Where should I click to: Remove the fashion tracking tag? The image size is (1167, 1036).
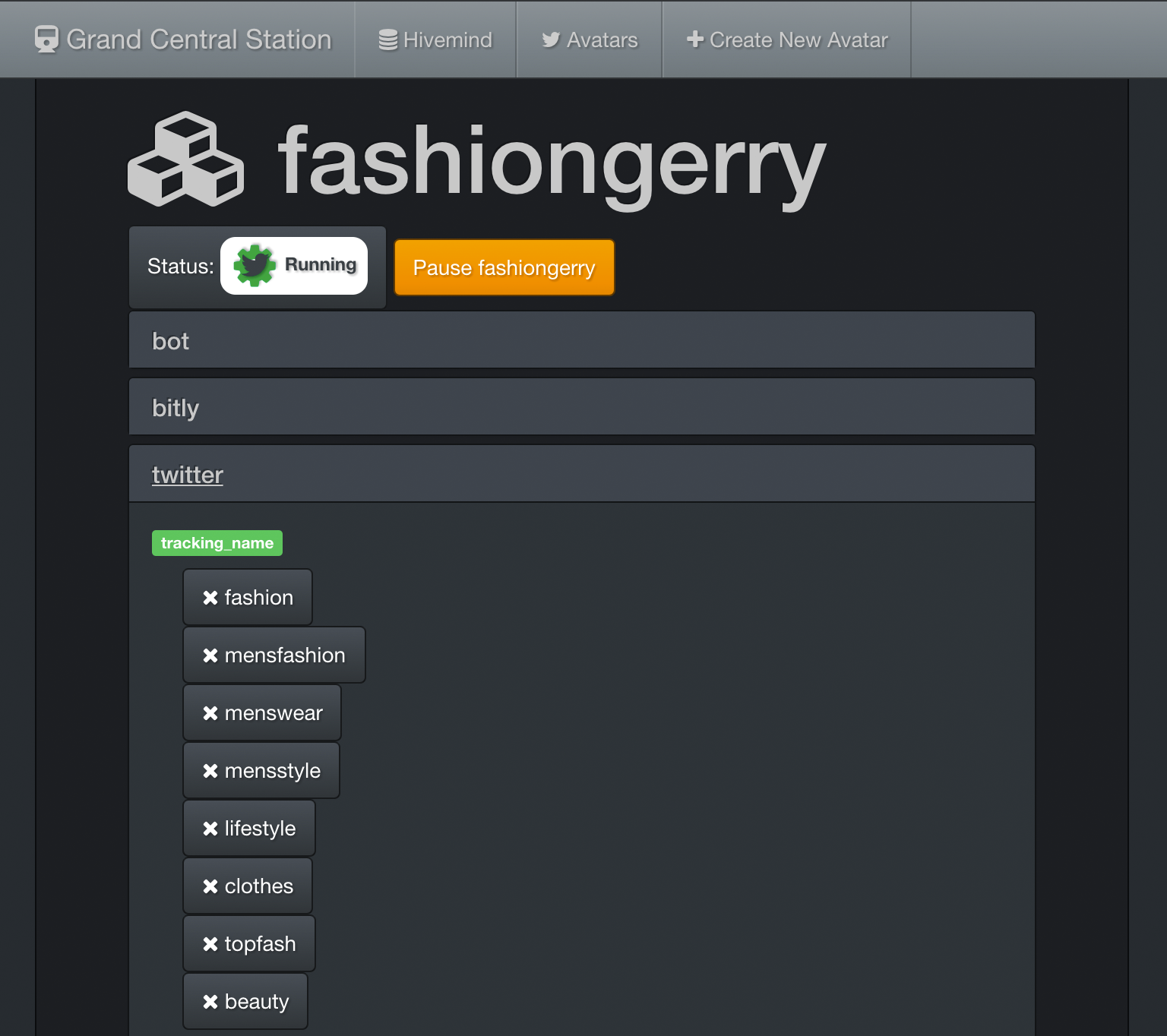click(211, 597)
